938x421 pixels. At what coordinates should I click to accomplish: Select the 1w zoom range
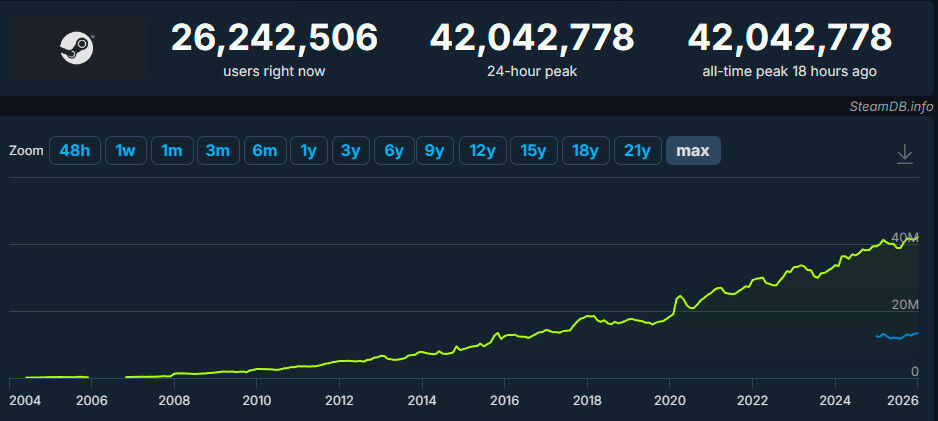point(125,151)
